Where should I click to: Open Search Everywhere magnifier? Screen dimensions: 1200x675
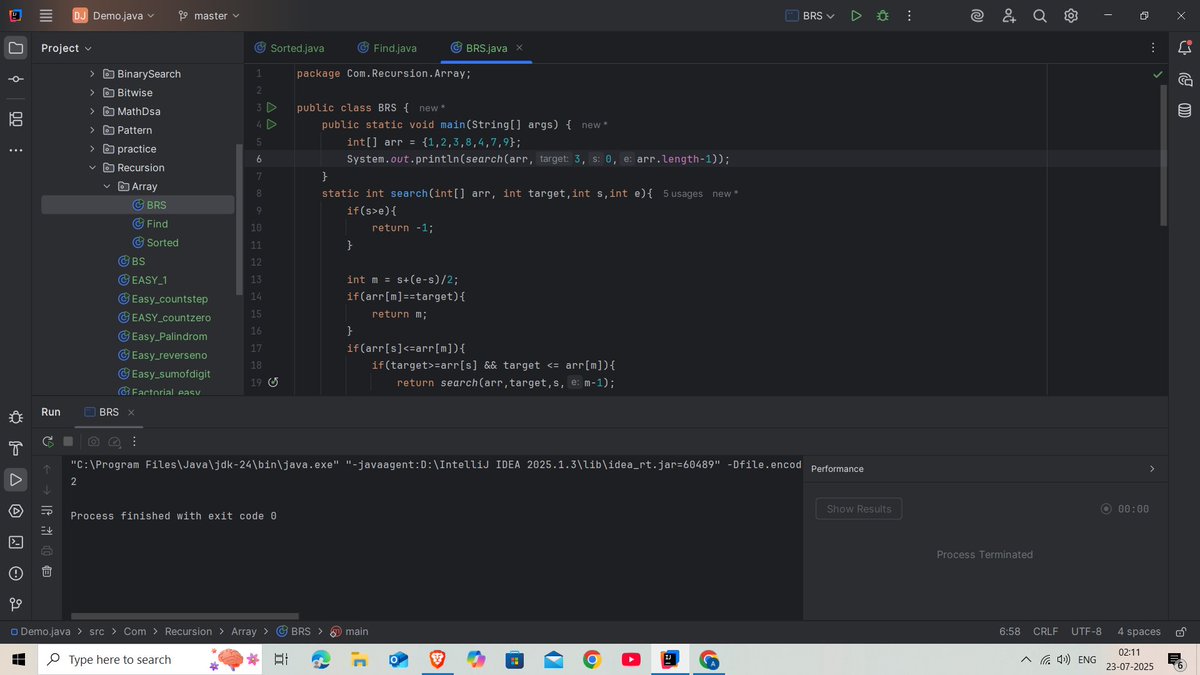point(1040,15)
